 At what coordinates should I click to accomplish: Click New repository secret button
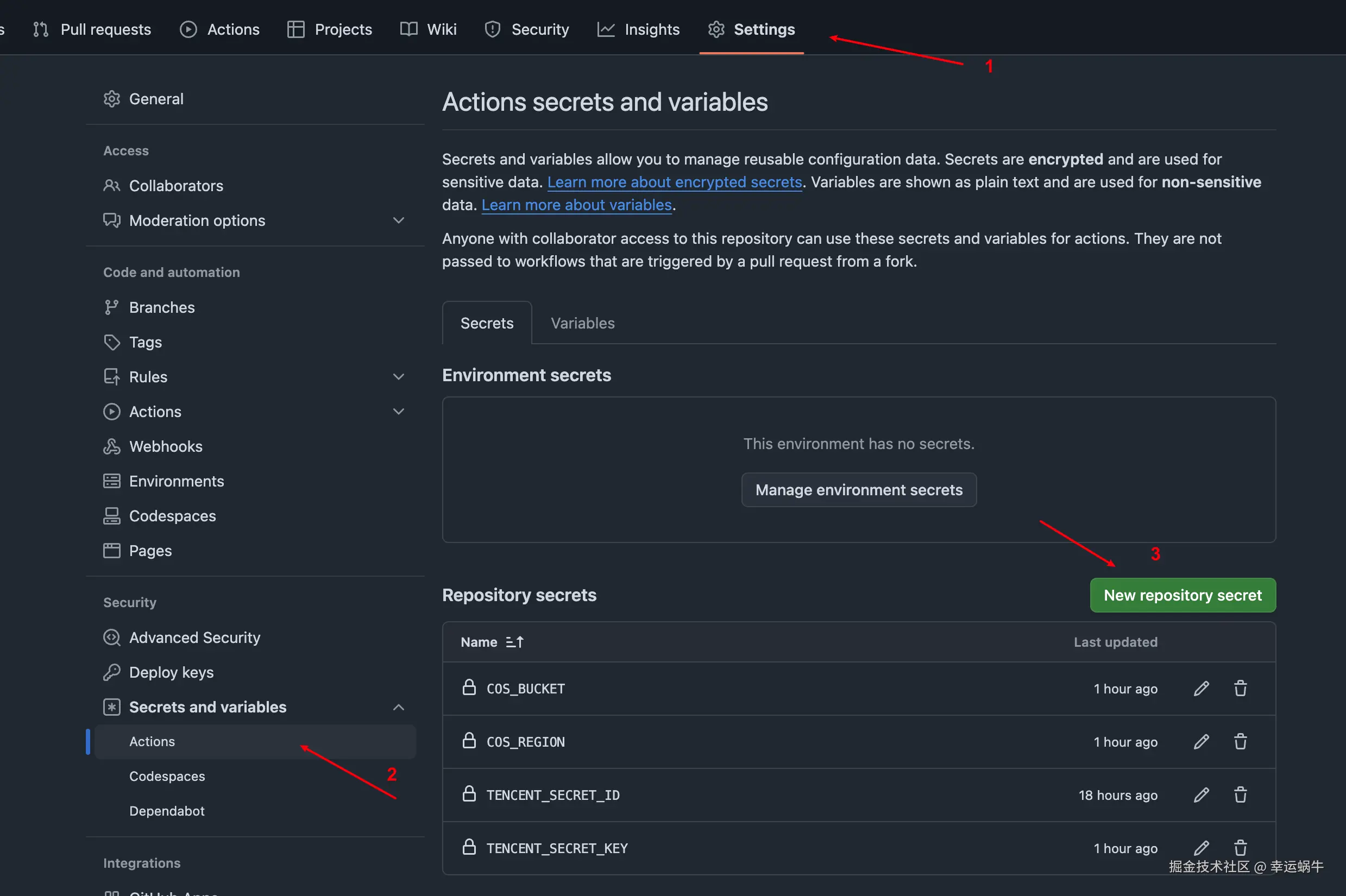coord(1182,595)
